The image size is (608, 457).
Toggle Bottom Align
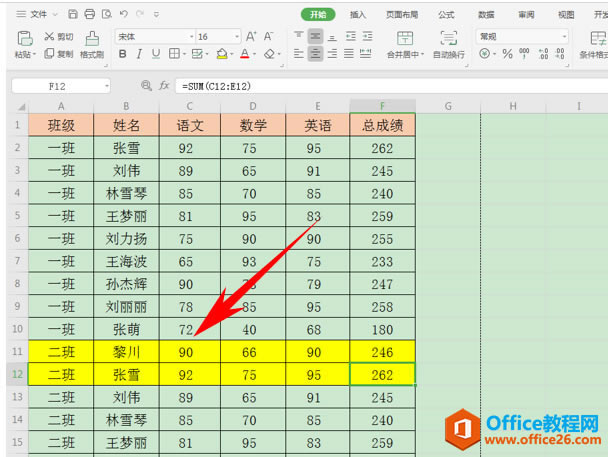click(x=332, y=36)
